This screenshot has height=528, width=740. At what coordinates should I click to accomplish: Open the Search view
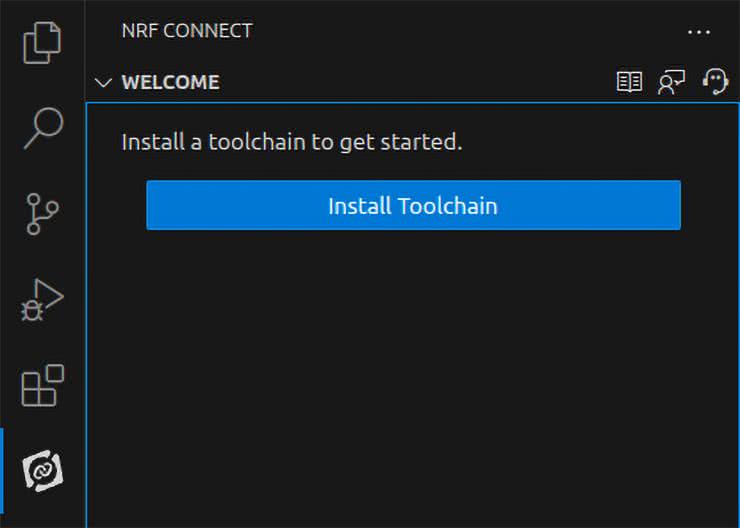pyautogui.click(x=42, y=128)
